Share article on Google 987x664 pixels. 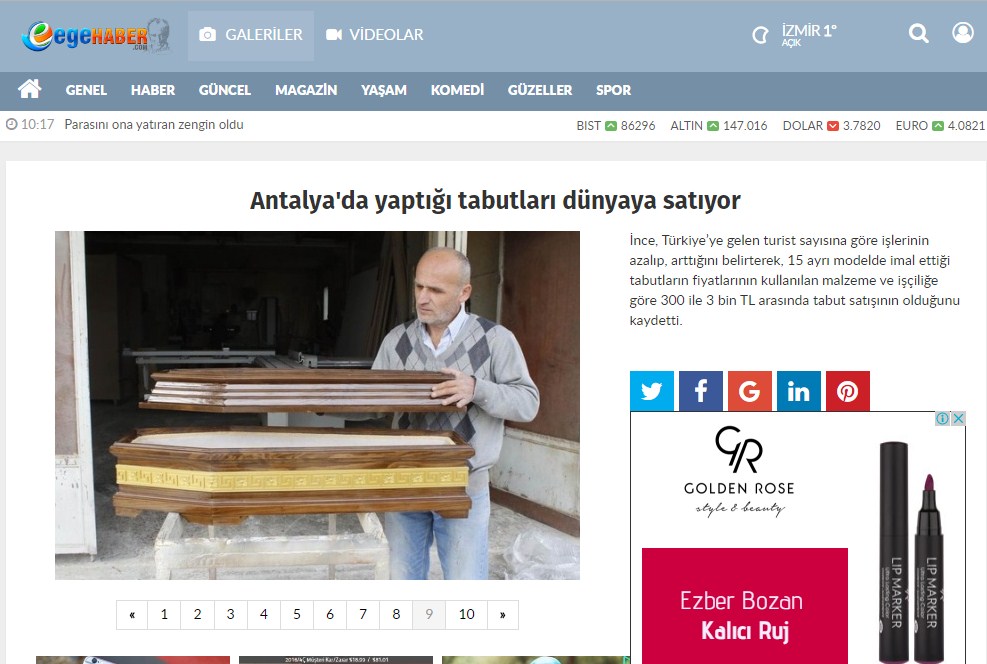(x=750, y=391)
